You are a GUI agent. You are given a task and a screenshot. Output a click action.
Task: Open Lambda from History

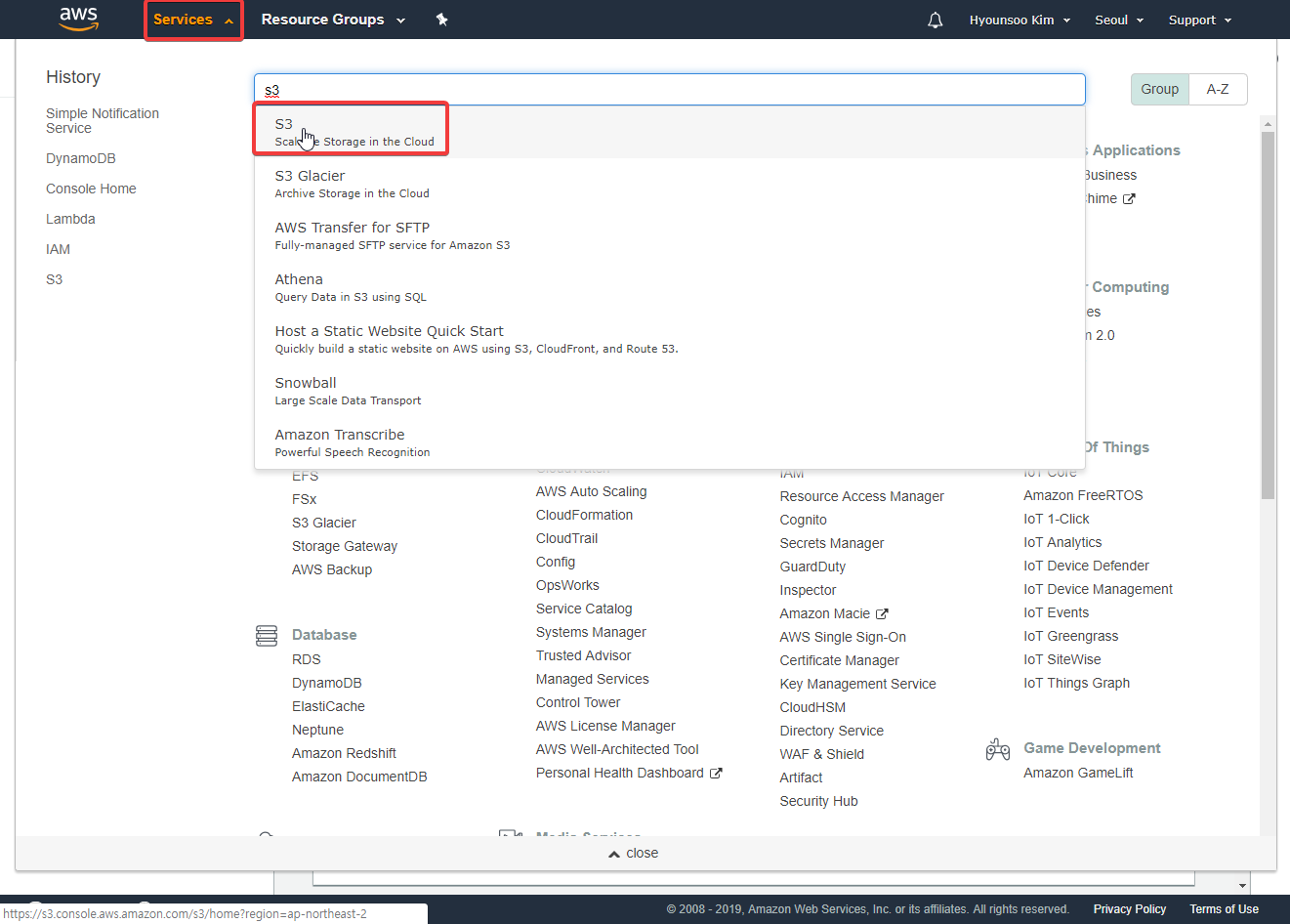point(70,219)
